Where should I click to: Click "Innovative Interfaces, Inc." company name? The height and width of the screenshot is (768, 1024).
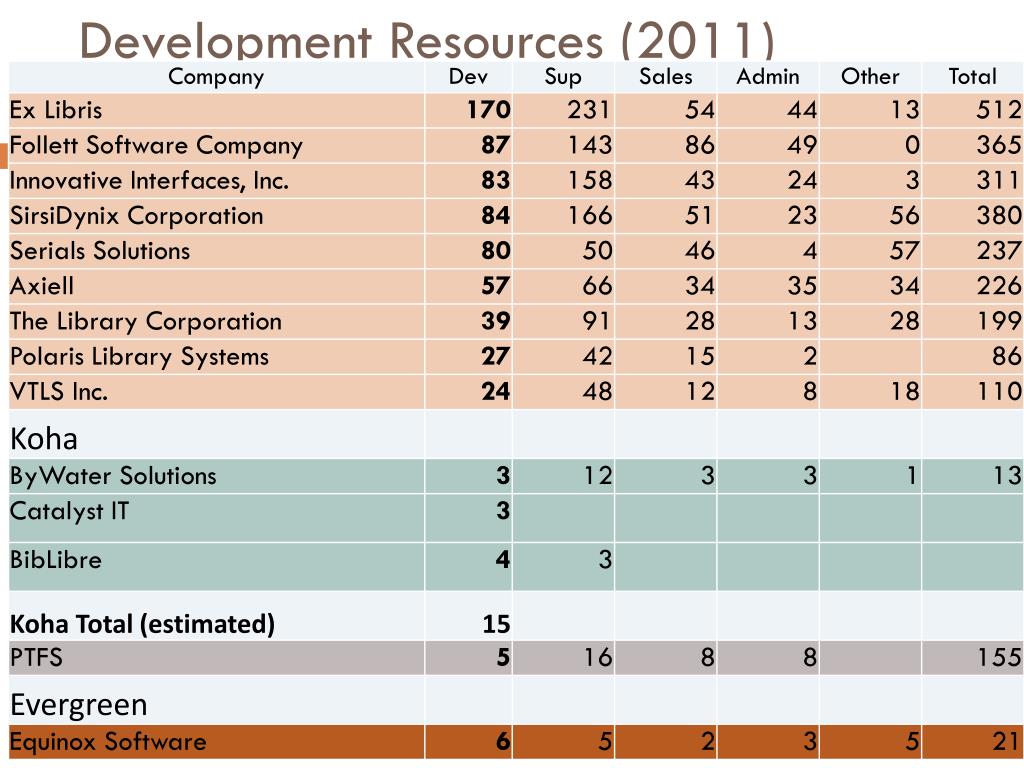click(150, 180)
